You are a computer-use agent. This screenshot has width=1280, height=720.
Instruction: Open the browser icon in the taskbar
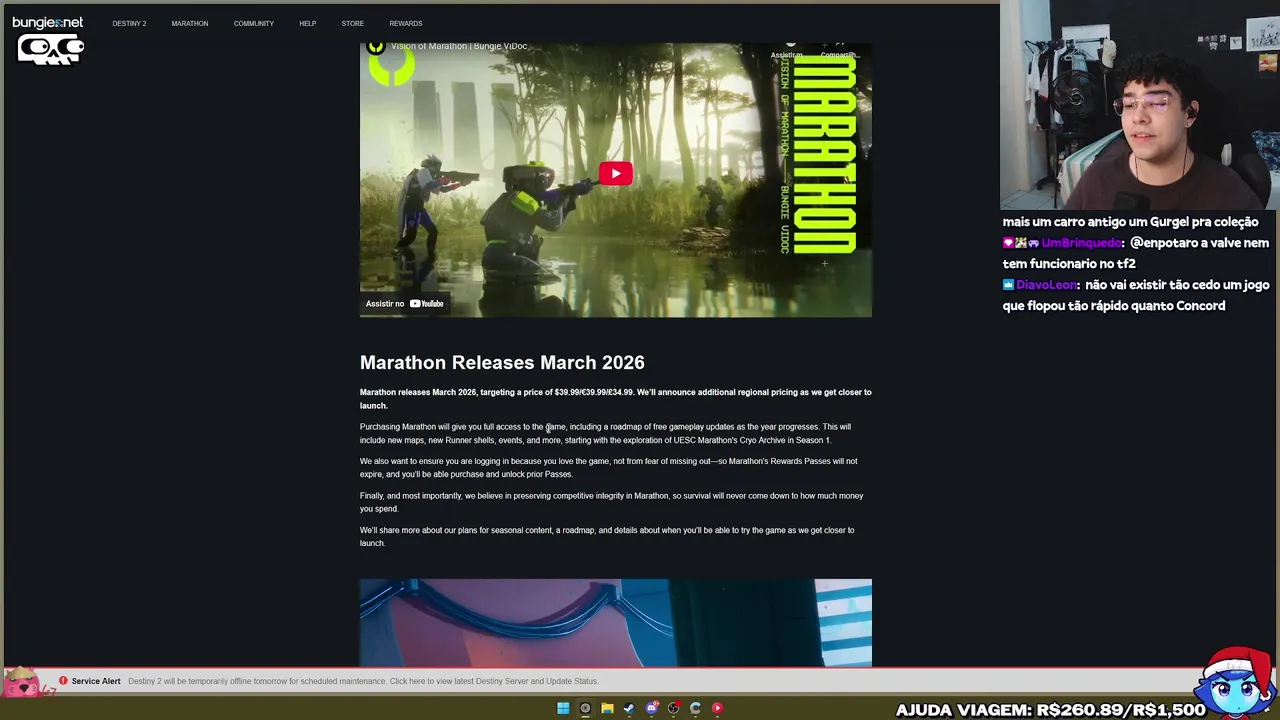pyautogui.click(x=585, y=708)
